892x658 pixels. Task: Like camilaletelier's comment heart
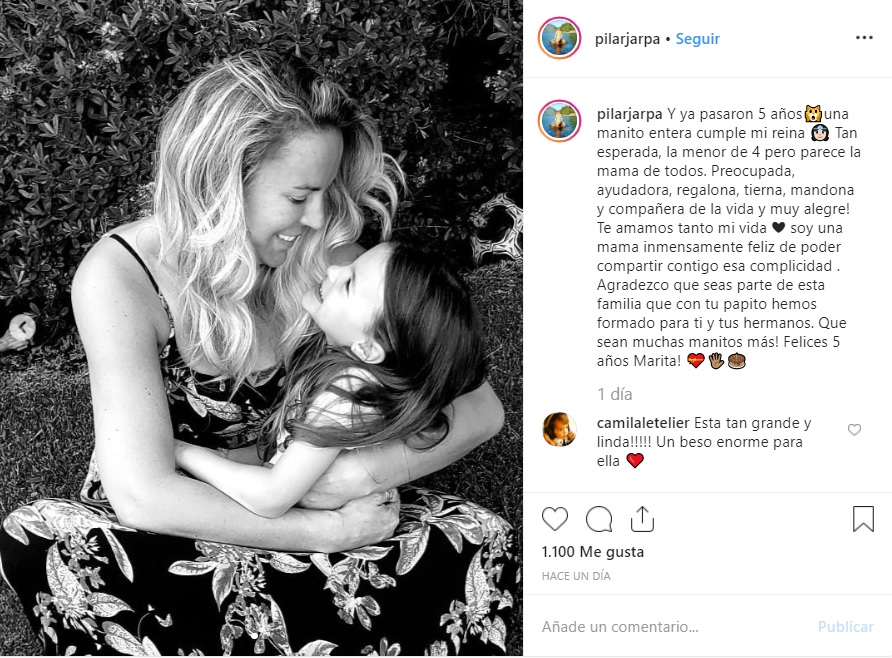(854, 430)
